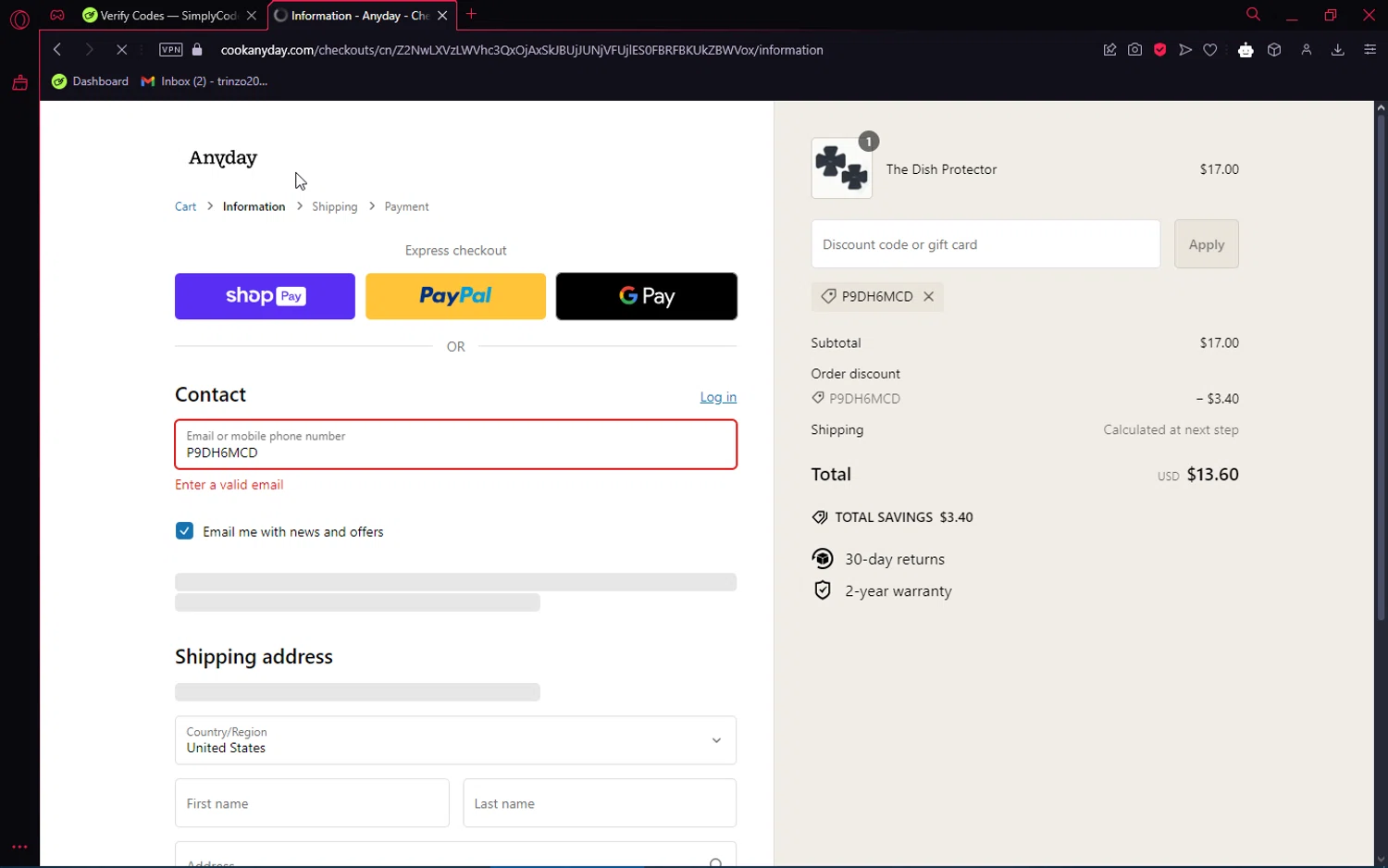Select the Information breadcrumb step

254,206
